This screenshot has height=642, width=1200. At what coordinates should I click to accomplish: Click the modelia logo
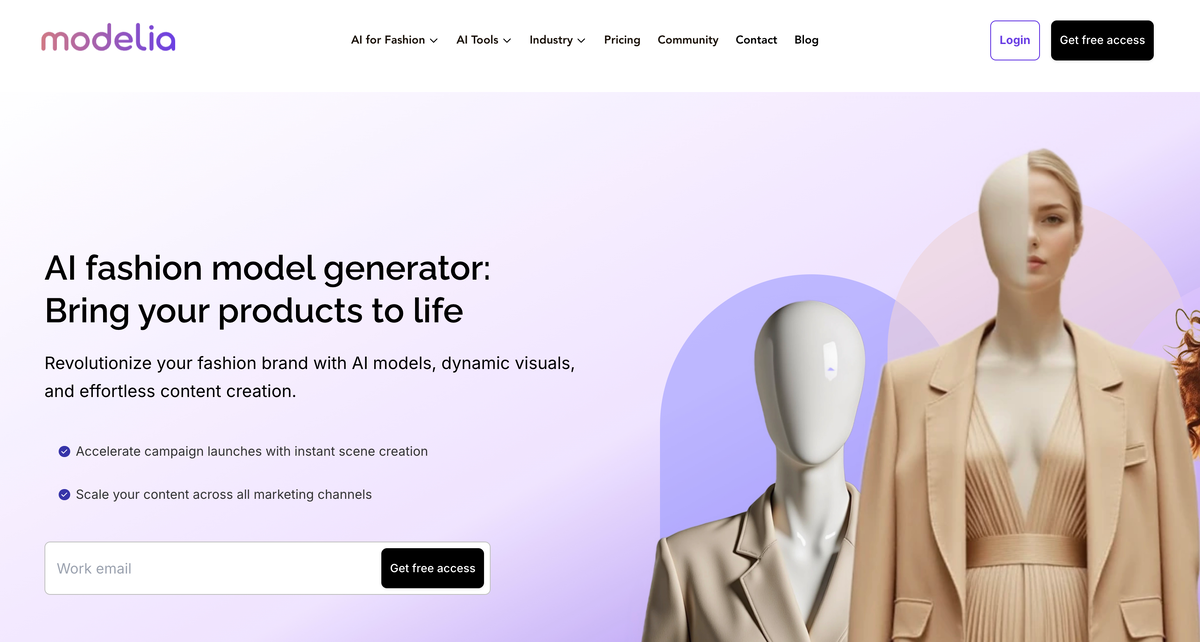(108, 40)
